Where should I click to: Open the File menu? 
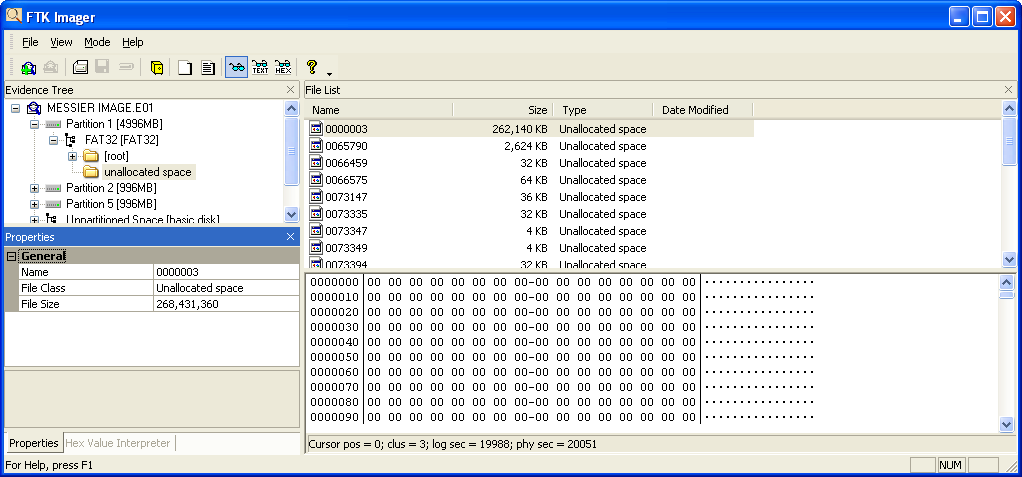(x=30, y=42)
